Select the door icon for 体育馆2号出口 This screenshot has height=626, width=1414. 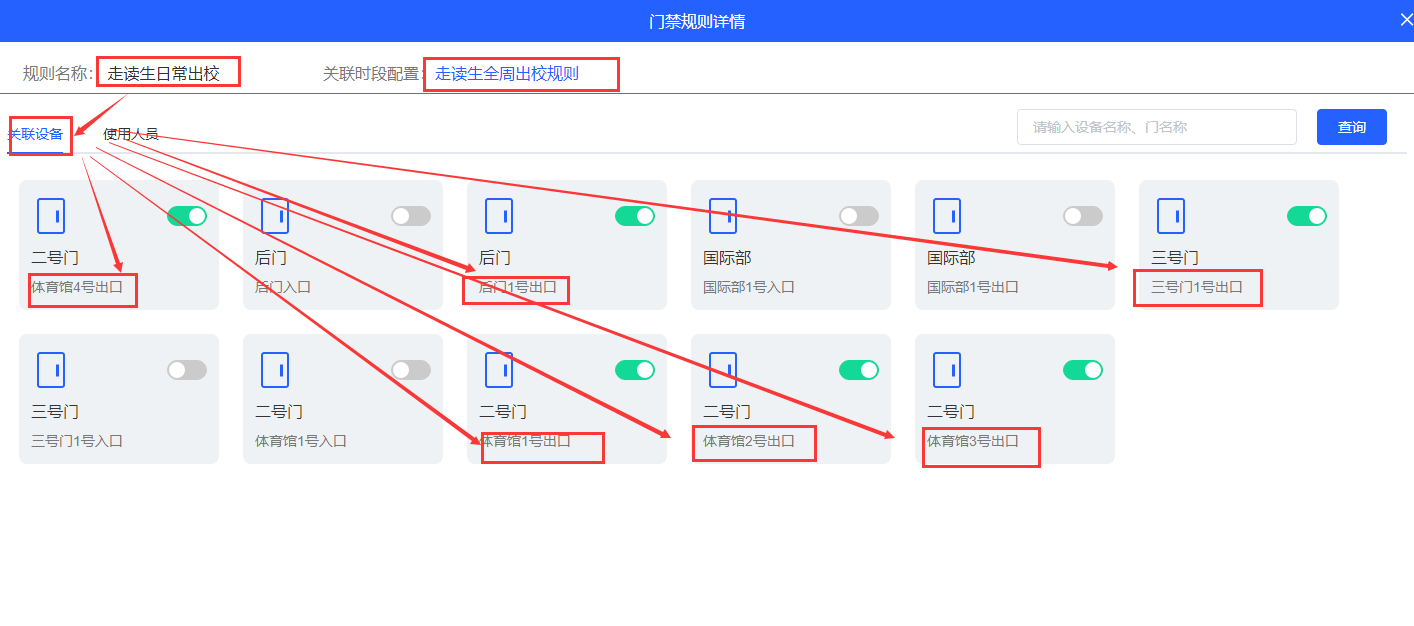723,370
